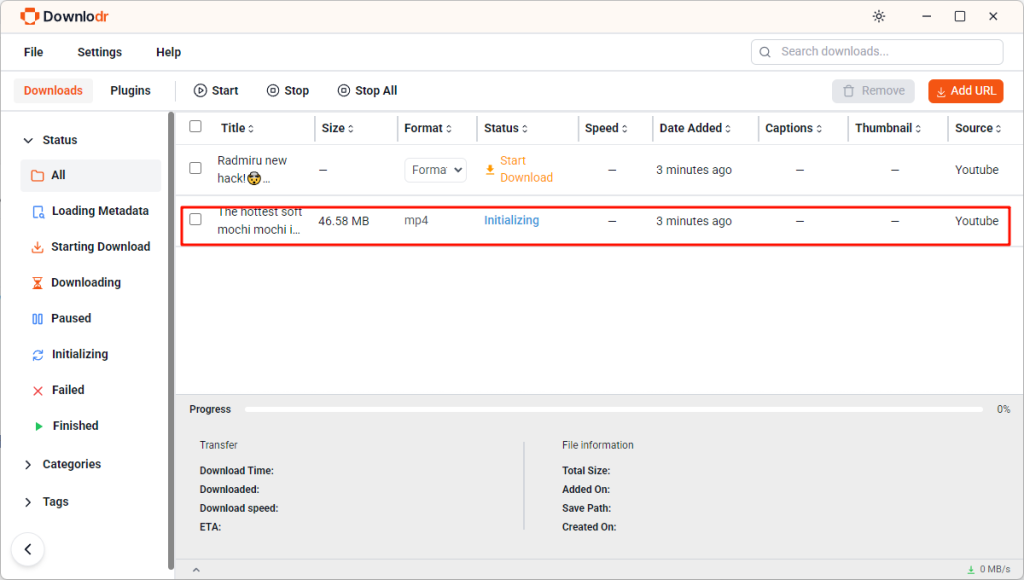Expand the Tags section in sidebar
Viewport: 1024px width, 580px height.
tap(55, 502)
